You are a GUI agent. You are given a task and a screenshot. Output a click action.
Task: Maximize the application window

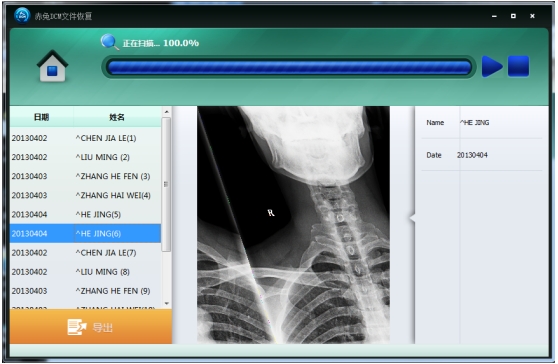pyautogui.click(x=513, y=16)
